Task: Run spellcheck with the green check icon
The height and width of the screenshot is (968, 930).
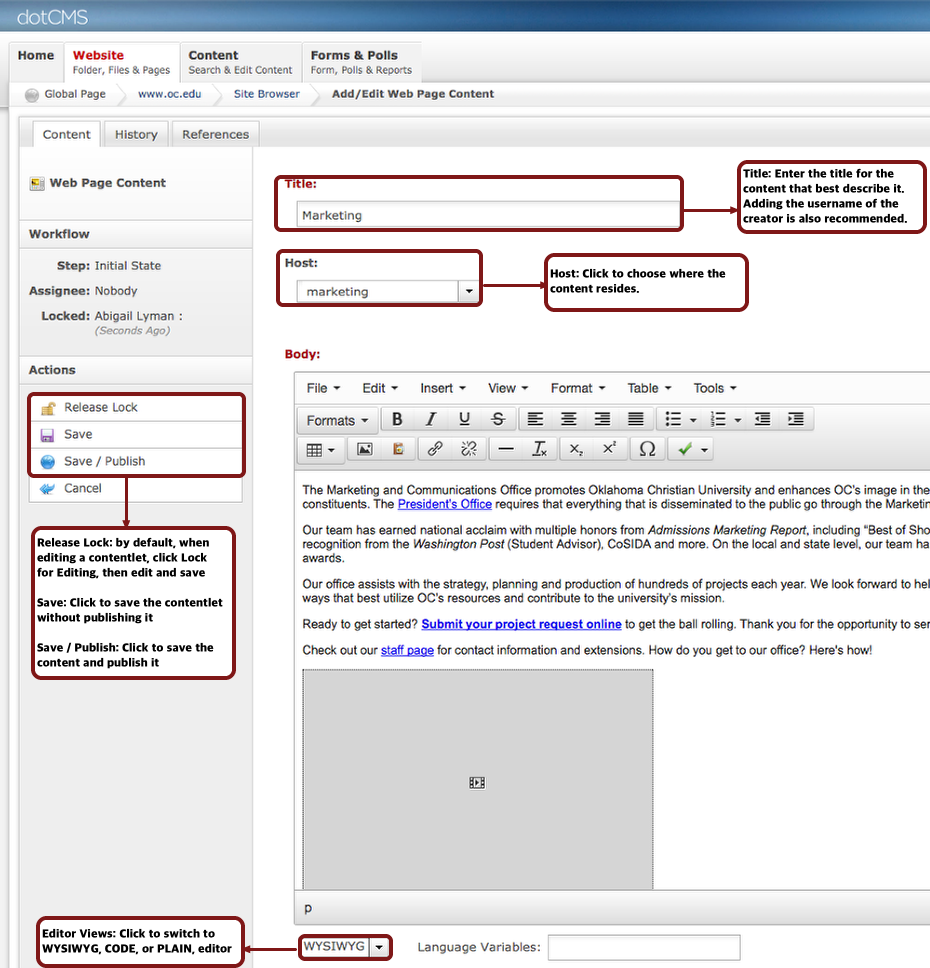Action: click(x=684, y=449)
